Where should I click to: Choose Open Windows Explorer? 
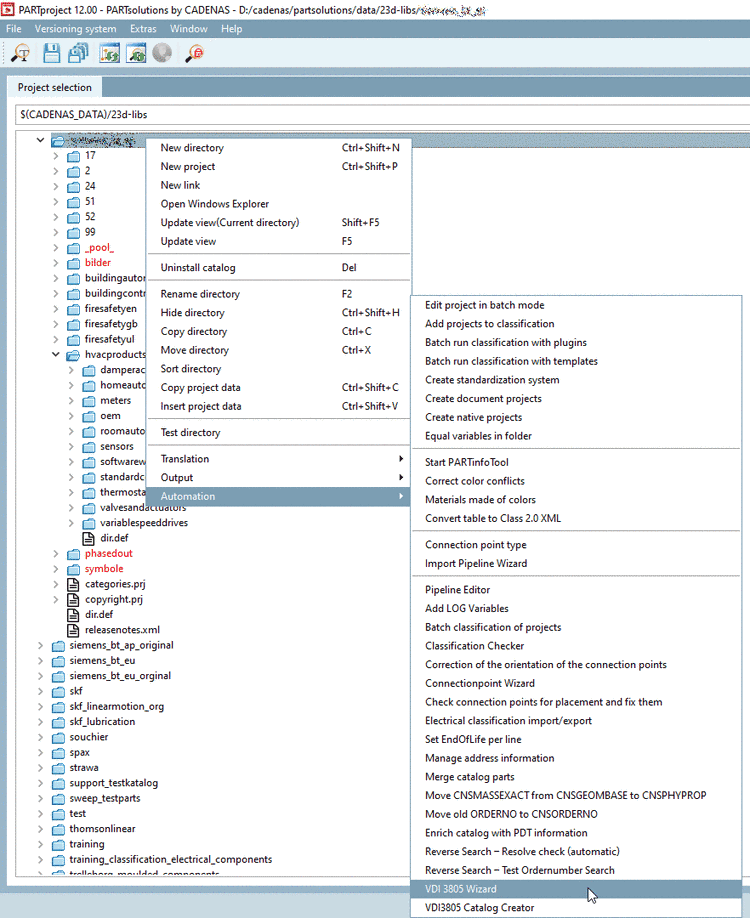coord(279,204)
